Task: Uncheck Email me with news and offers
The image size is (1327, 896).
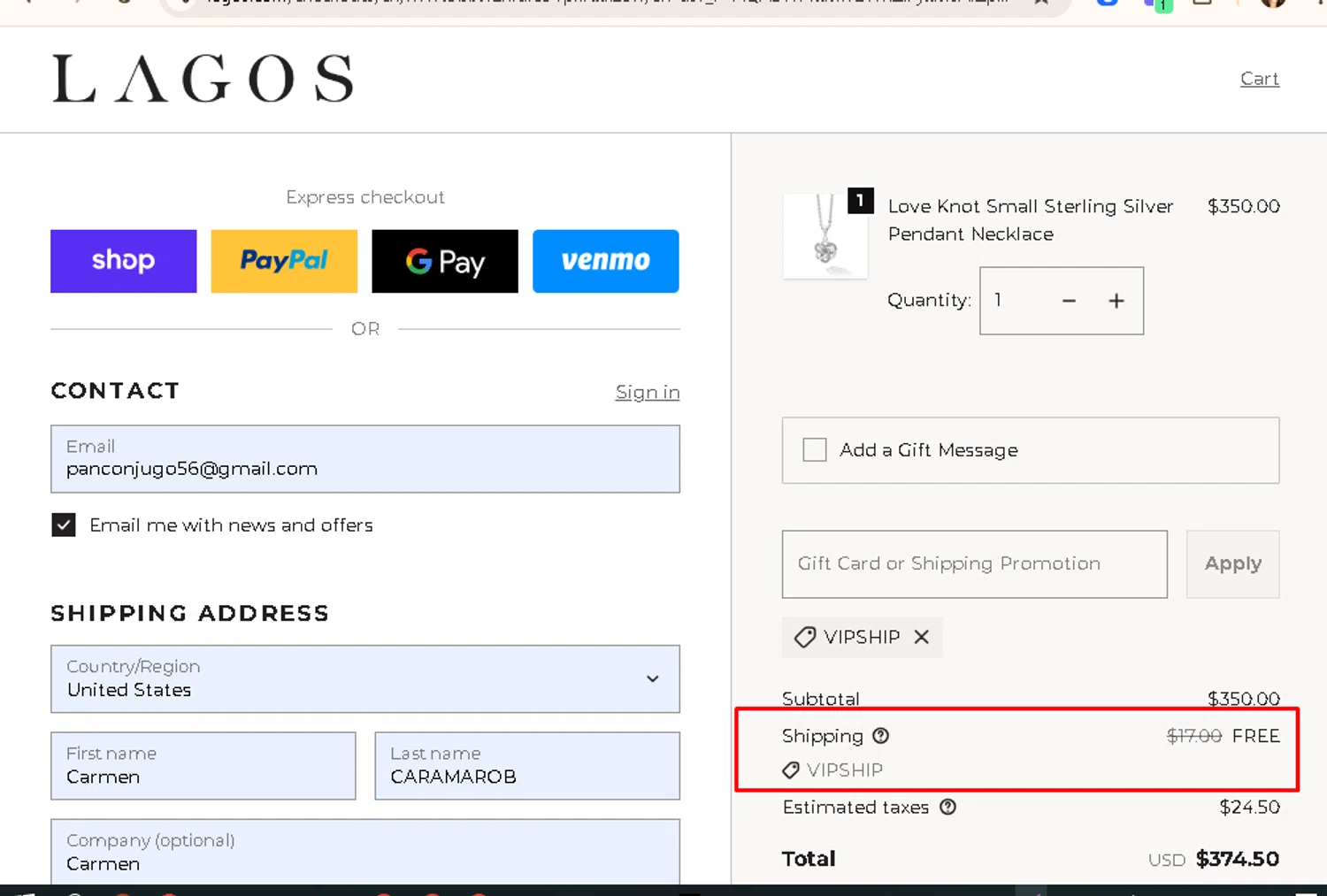Action: 64,525
